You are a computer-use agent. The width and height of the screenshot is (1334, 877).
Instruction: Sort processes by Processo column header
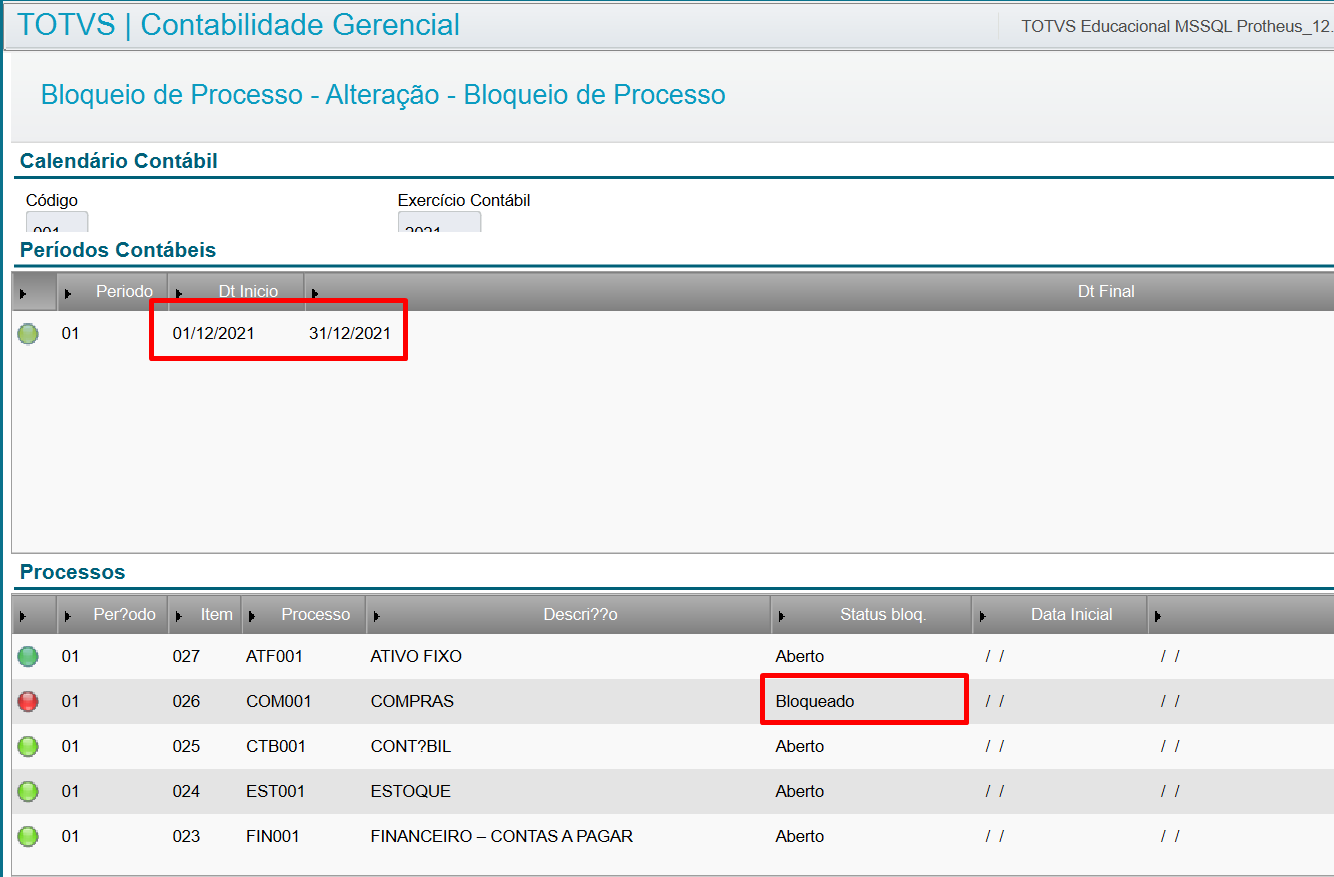point(304,615)
